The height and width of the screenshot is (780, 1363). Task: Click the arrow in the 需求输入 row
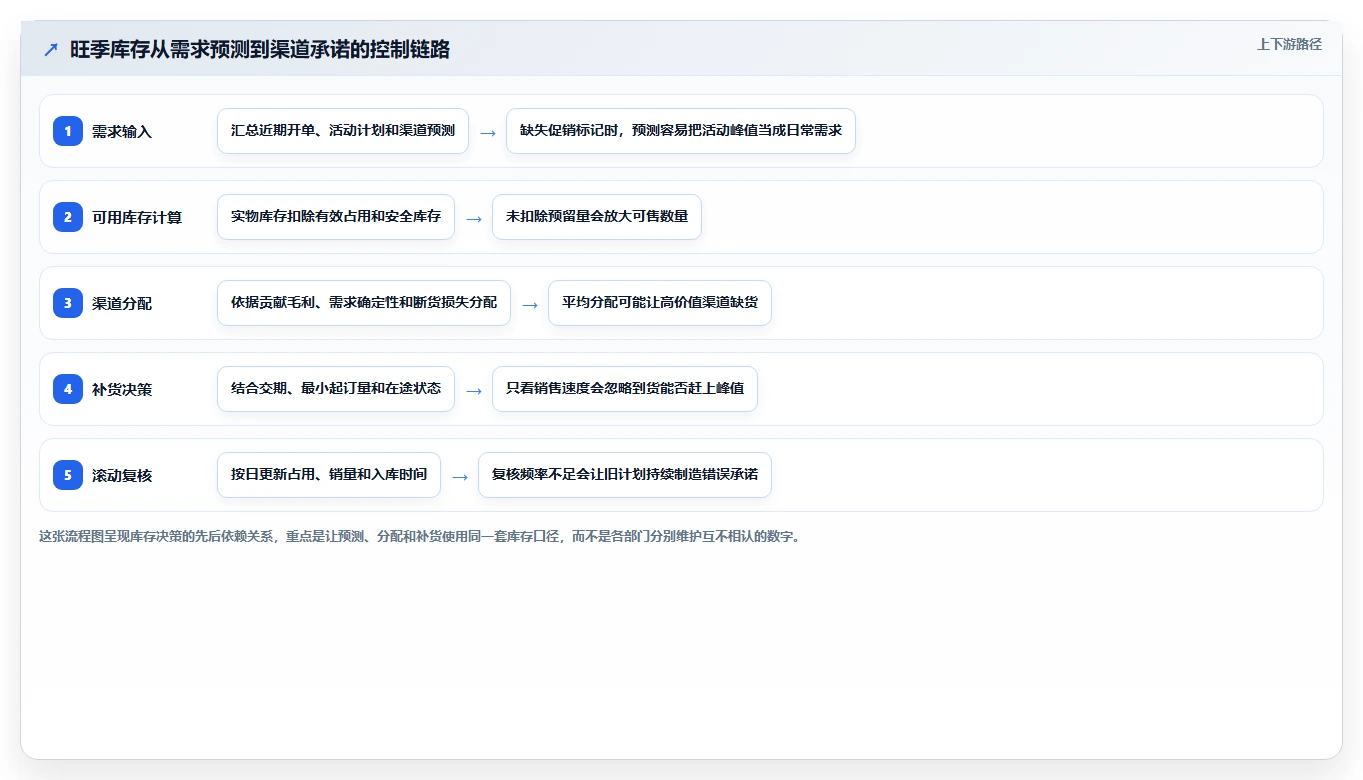tap(488, 132)
